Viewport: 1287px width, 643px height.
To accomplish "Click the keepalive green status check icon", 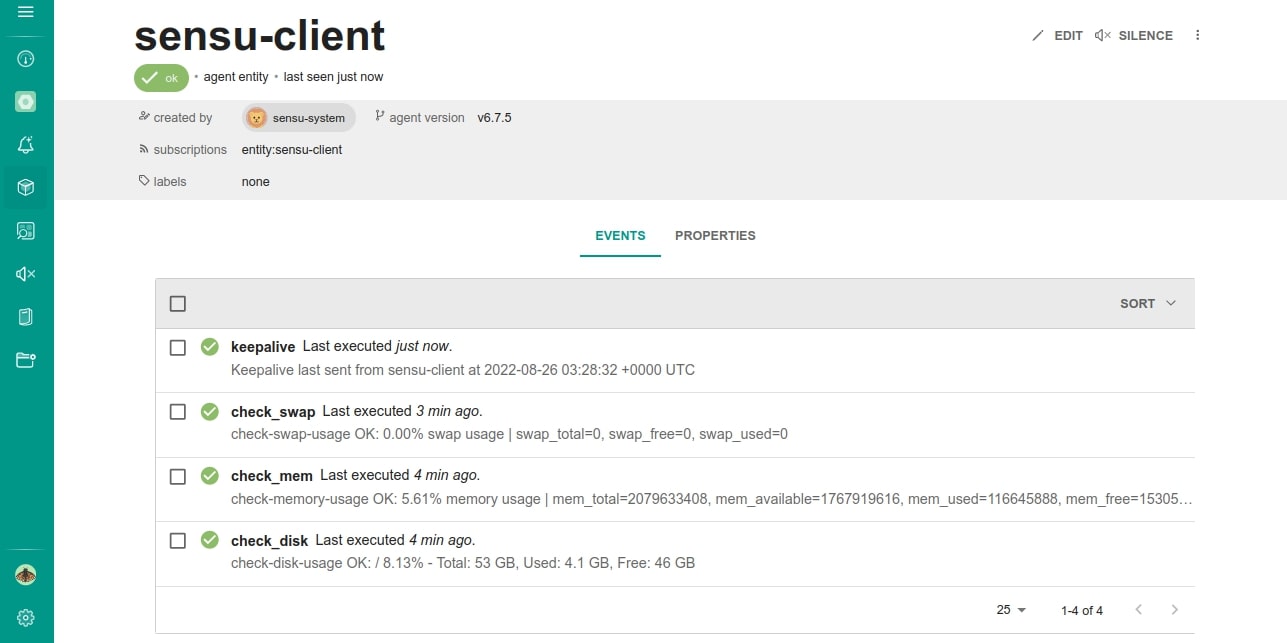I will coord(209,347).
